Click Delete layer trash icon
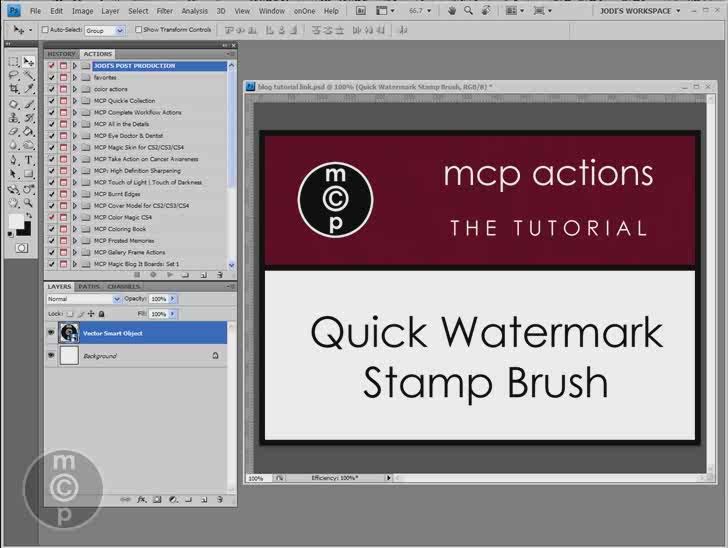Screen dimensions: 728x548 pos(220,500)
